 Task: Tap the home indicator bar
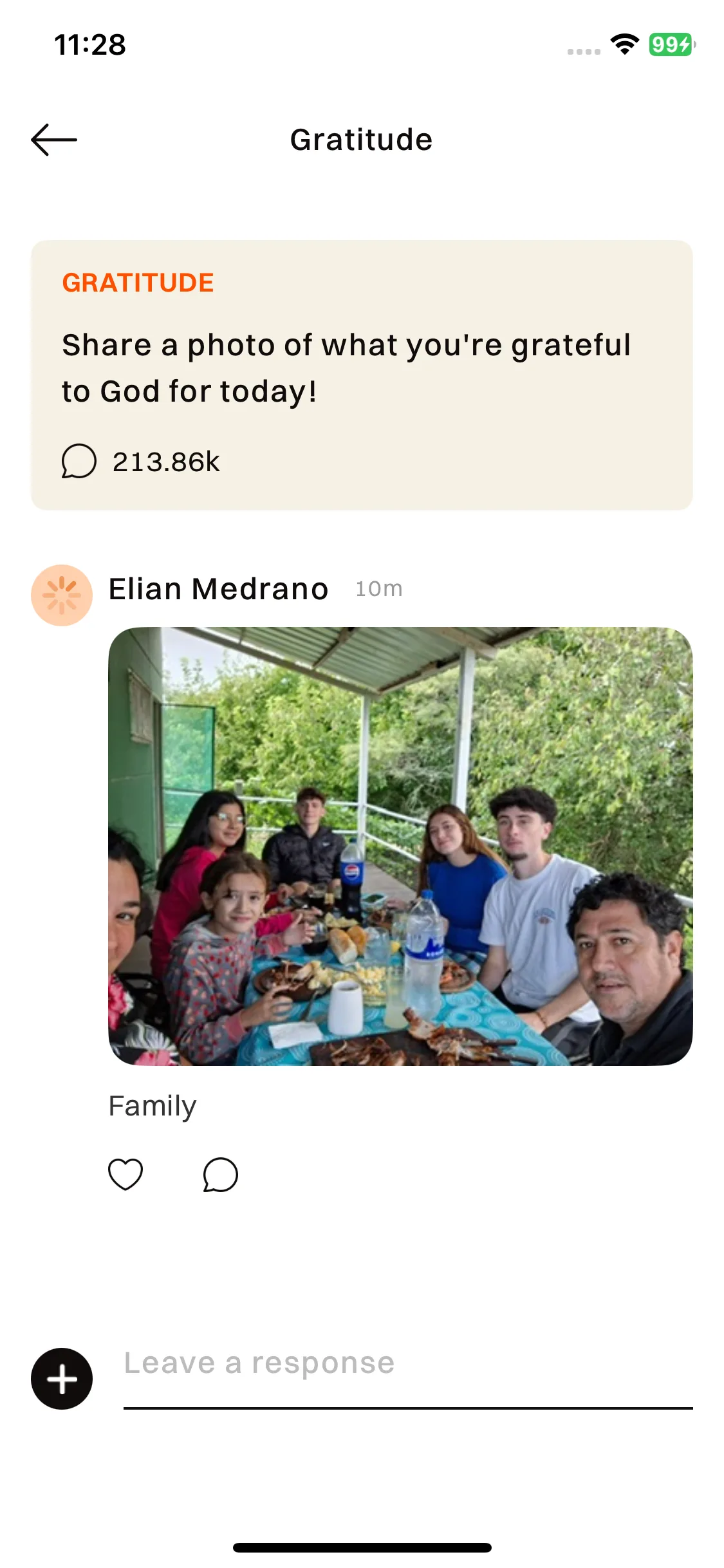(362, 1547)
